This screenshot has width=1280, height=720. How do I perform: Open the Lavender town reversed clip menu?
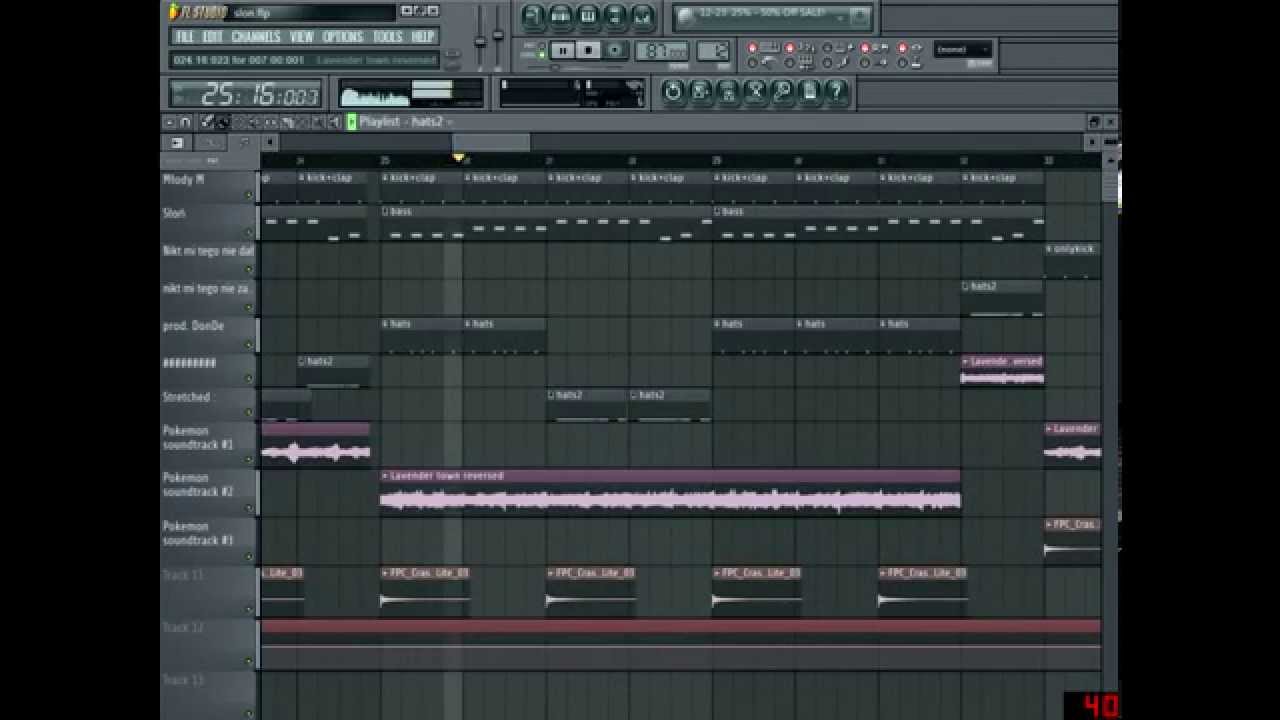click(385, 476)
